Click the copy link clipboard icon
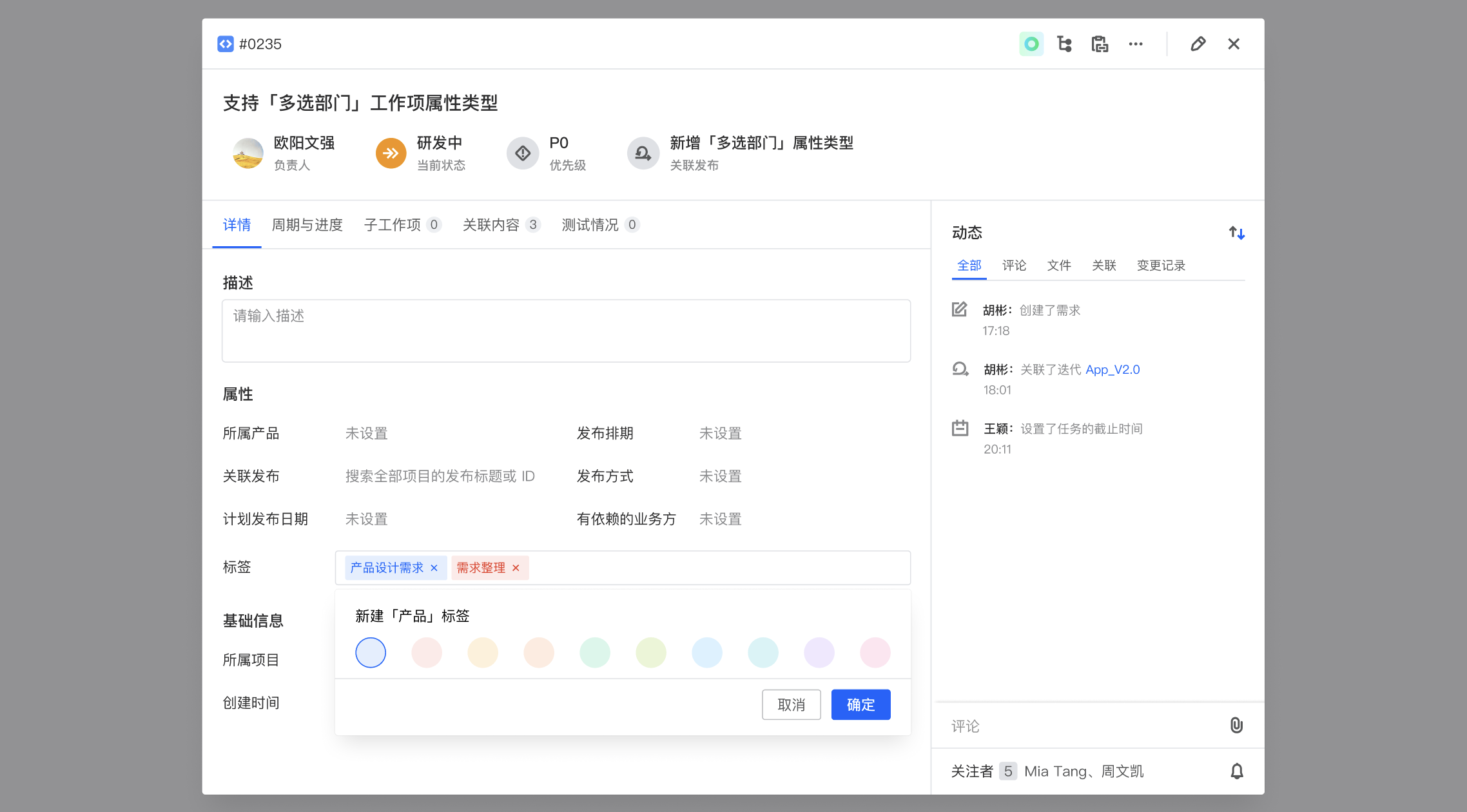This screenshot has height=812, width=1467. [1099, 43]
